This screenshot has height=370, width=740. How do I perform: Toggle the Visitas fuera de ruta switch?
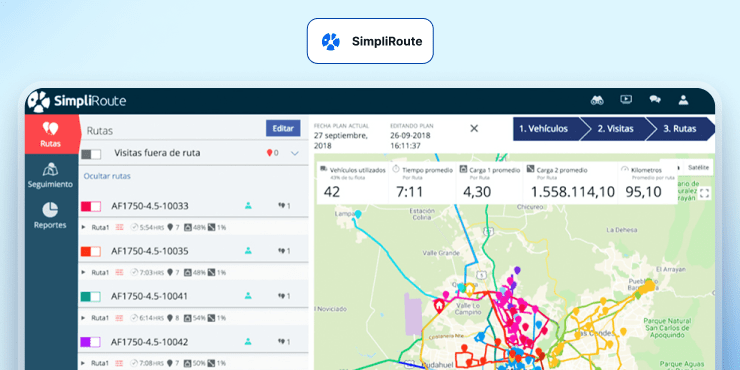click(91, 154)
